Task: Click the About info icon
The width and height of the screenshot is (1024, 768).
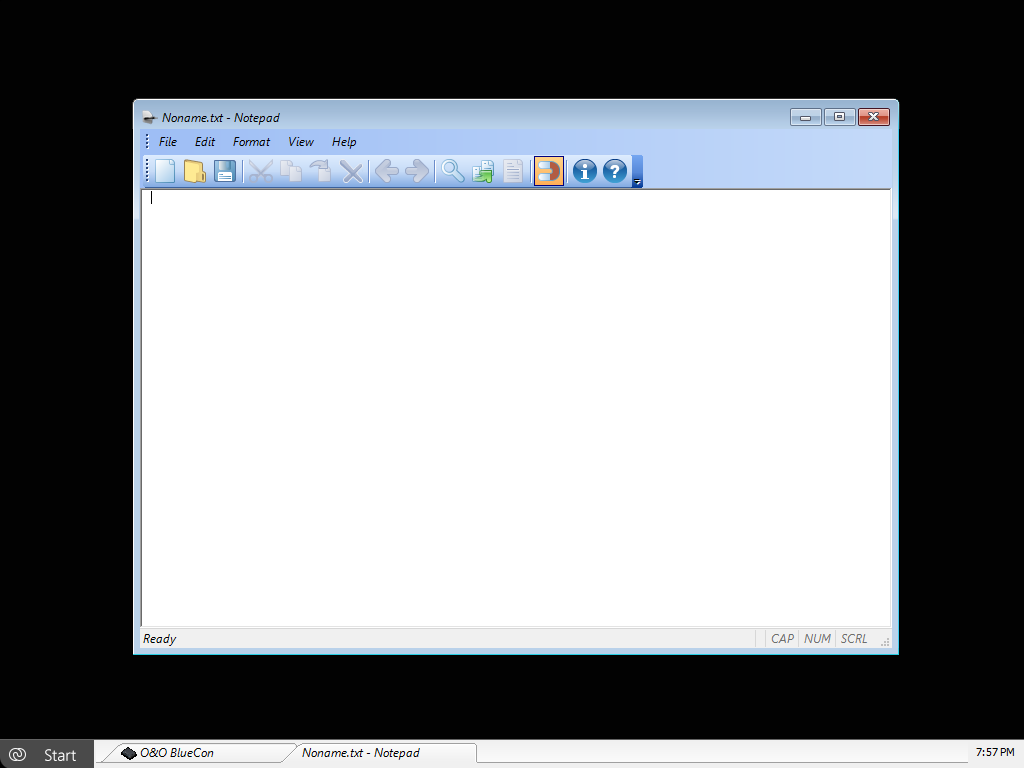Action: pos(584,171)
